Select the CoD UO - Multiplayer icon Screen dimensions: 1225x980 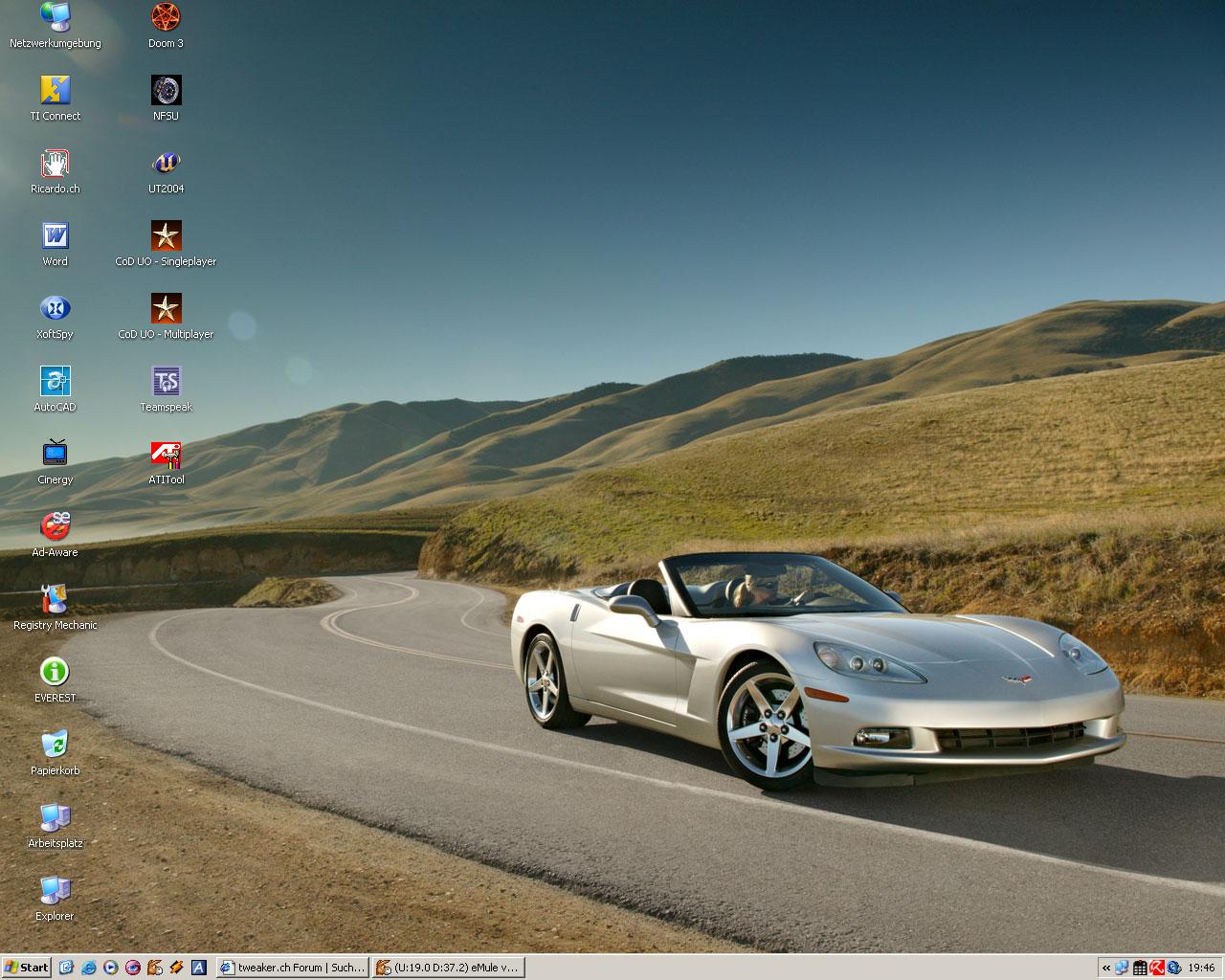tap(166, 309)
